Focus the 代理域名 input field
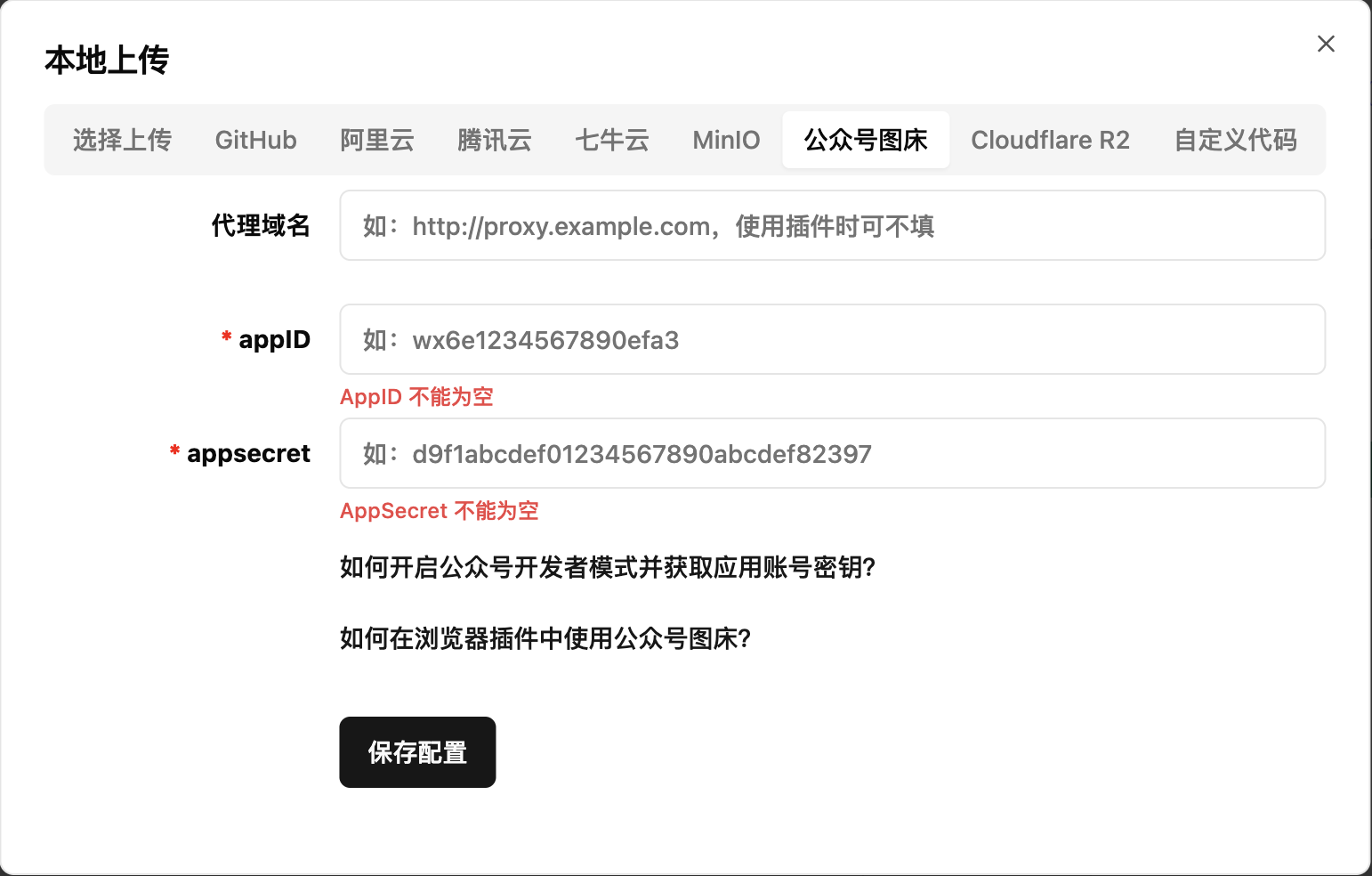 pos(832,226)
